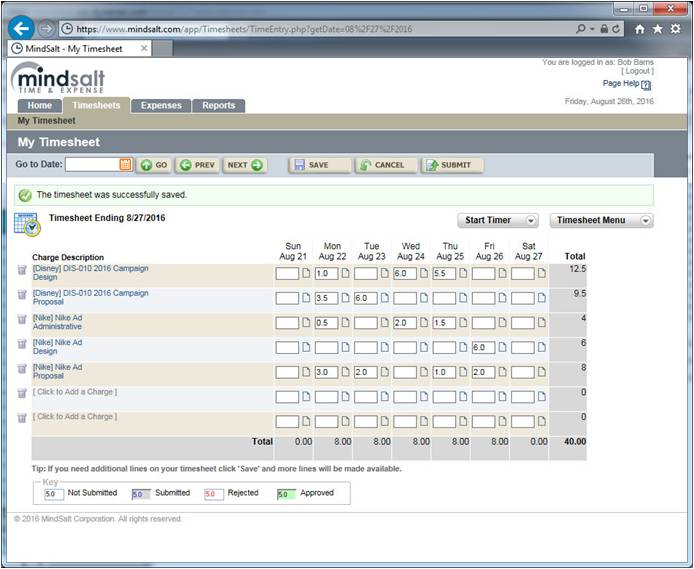Open note icon for Nike Ad Proposal Friday 2.0
This screenshot has width=694, height=569.
coord(502,372)
